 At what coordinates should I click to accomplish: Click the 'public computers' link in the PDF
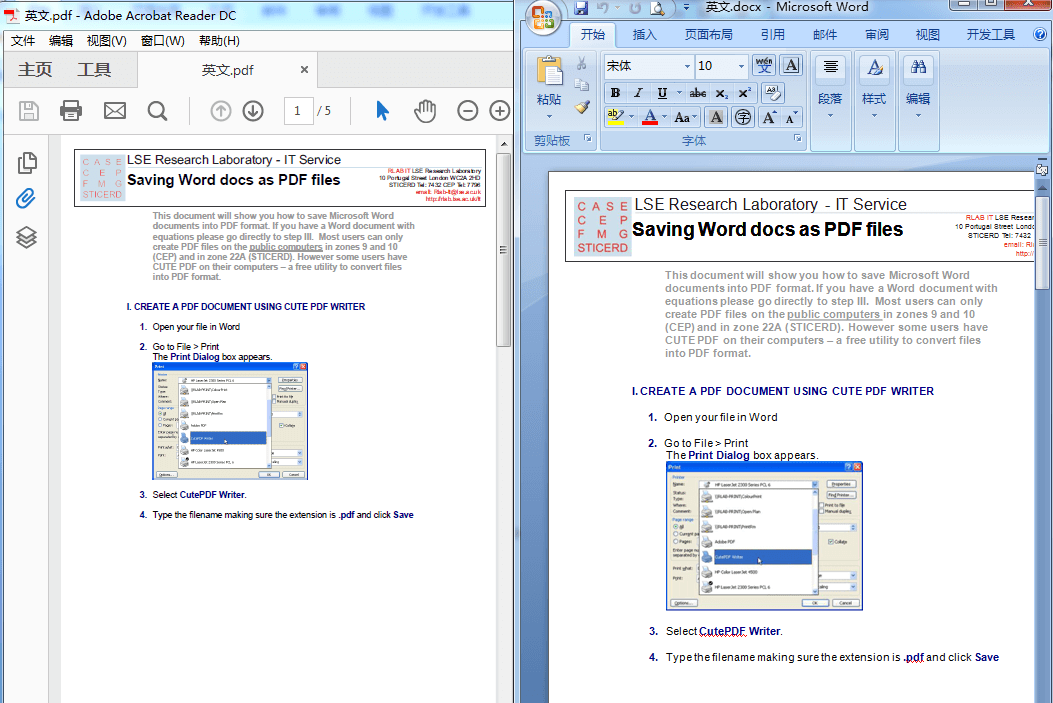286,246
